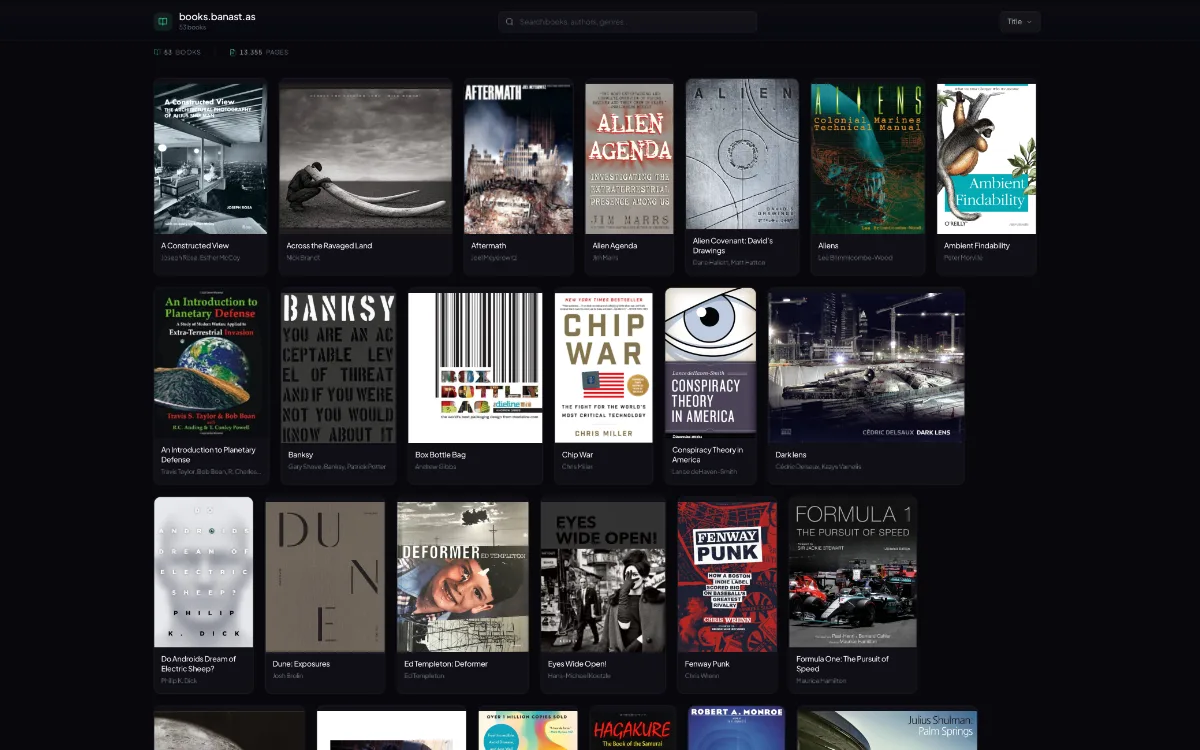Image resolution: width=1200 pixels, height=750 pixels.
Task: Open the Hagakure book cover
Action: [632, 730]
